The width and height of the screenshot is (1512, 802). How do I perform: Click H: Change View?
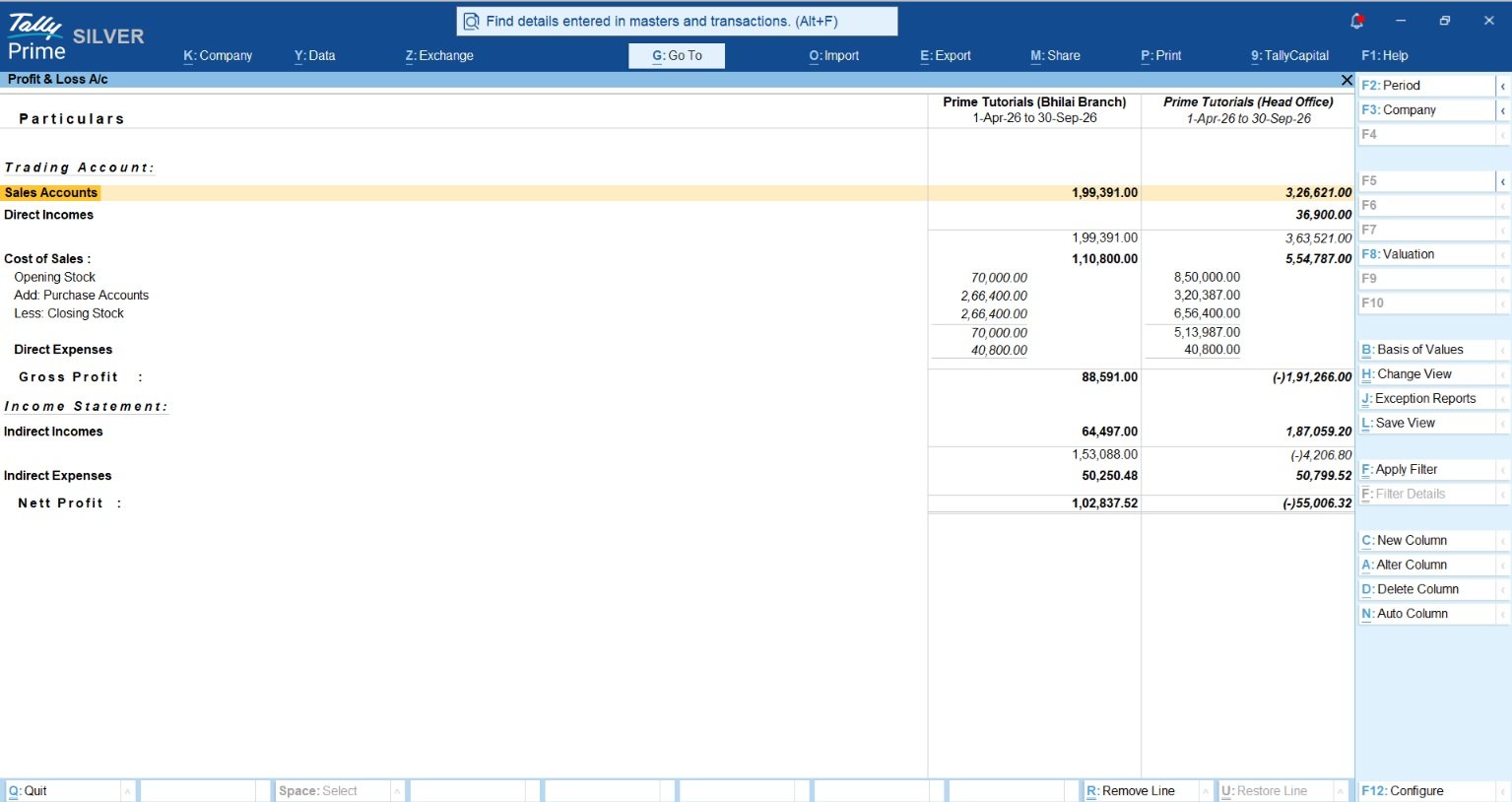pyautogui.click(x=1426, y=374)
